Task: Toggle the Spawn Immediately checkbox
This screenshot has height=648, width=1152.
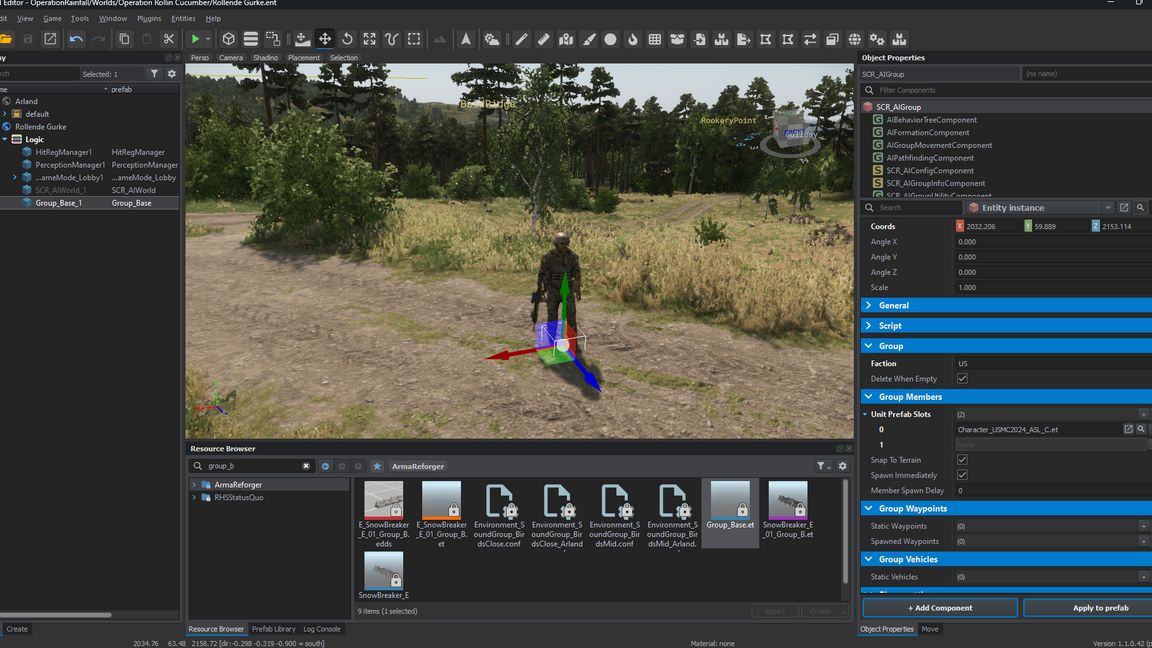Action: [962, 475]
